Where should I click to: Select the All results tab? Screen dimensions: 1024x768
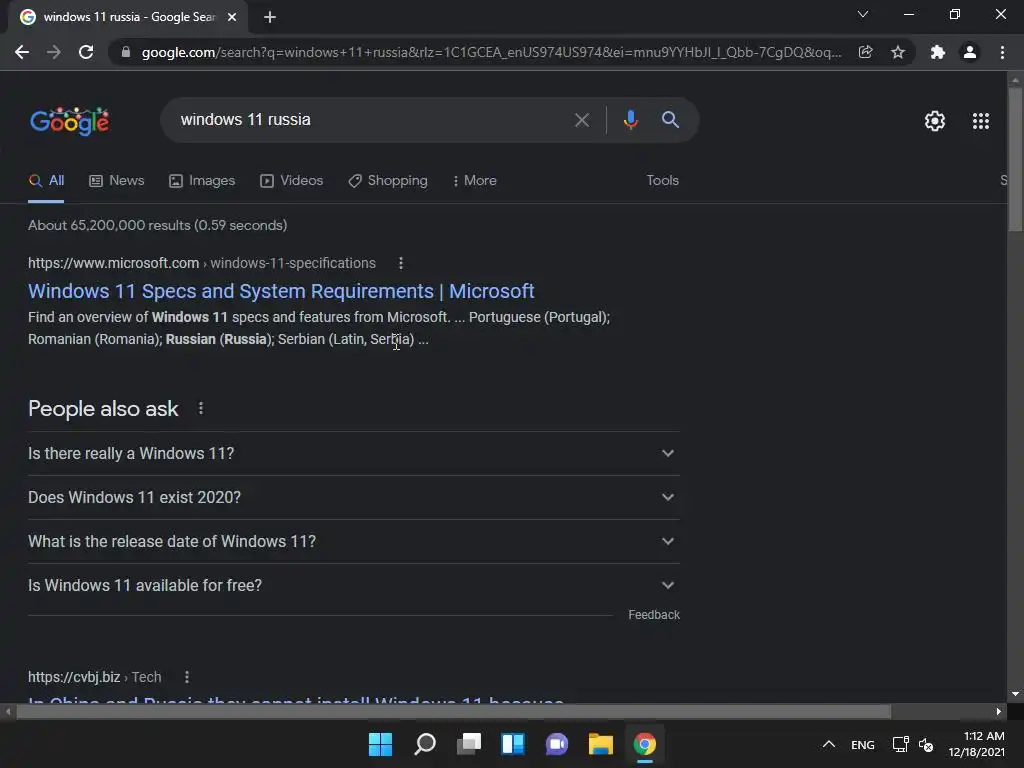(46, 181)
